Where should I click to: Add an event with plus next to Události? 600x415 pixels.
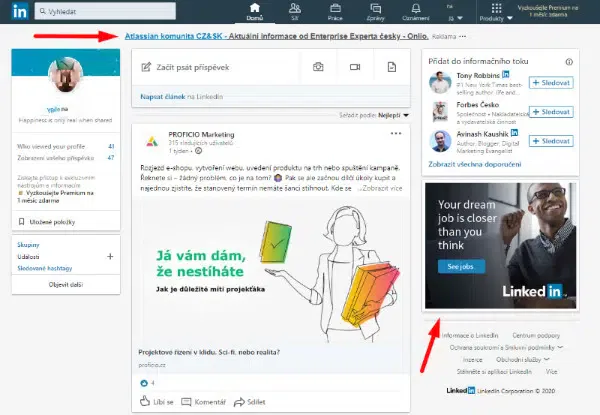coord(110,256)
